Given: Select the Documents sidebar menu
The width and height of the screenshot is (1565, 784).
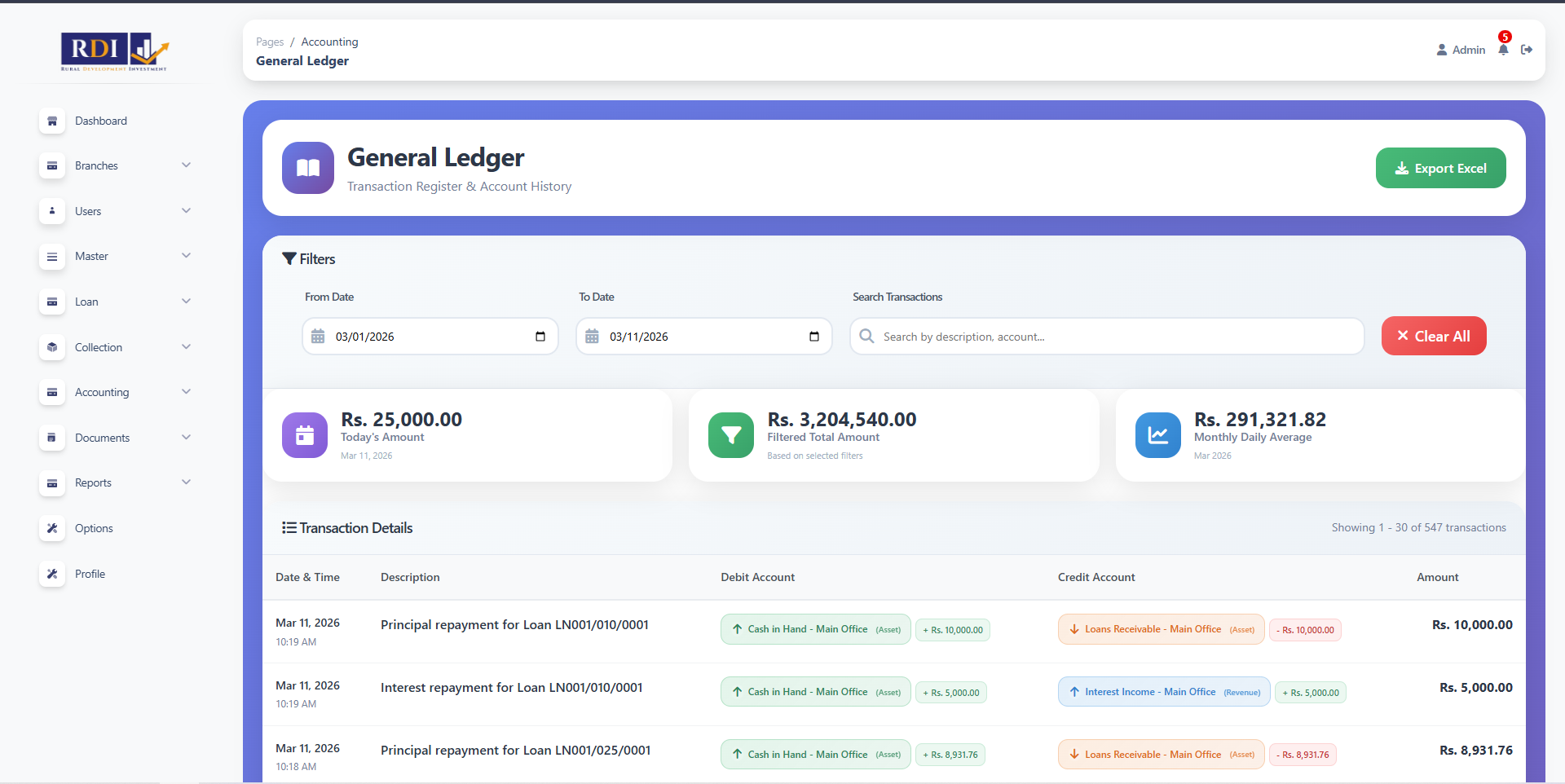Looking at the screenshot, I should click(x=102, y=438).
